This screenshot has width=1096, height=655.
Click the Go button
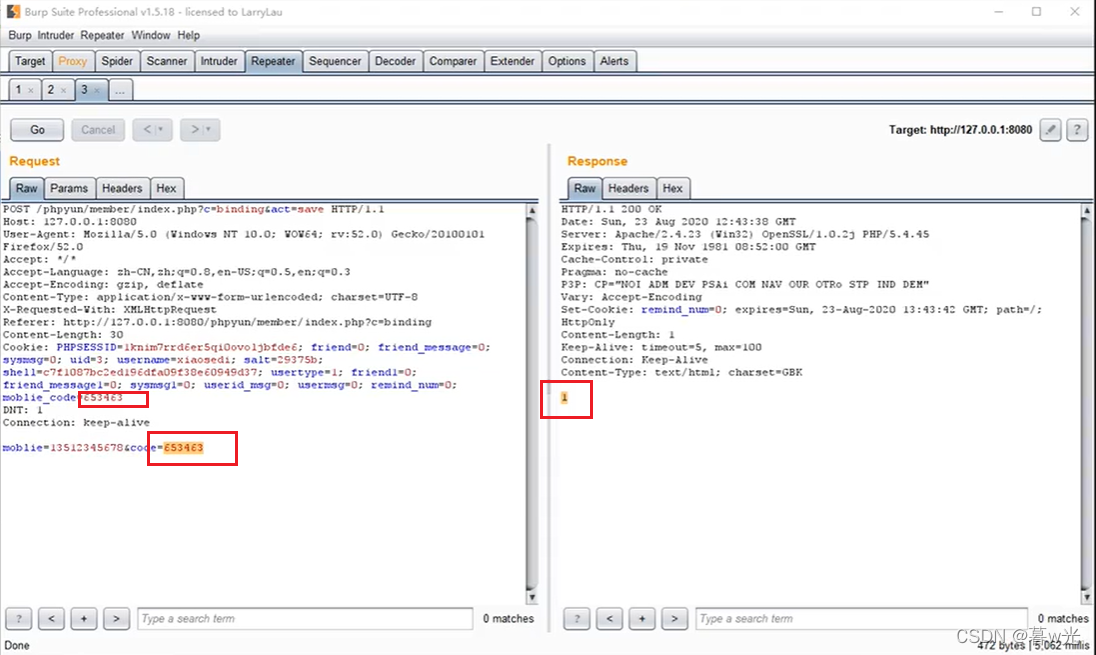pos(37,129)
